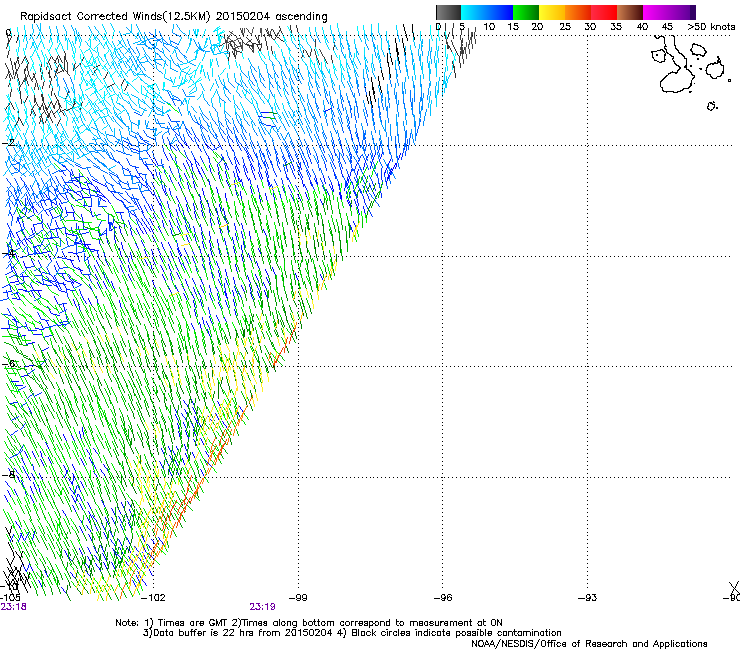Click the purple '23:18' time stamp
Screen dimensions: 740x650
[13, 607]
